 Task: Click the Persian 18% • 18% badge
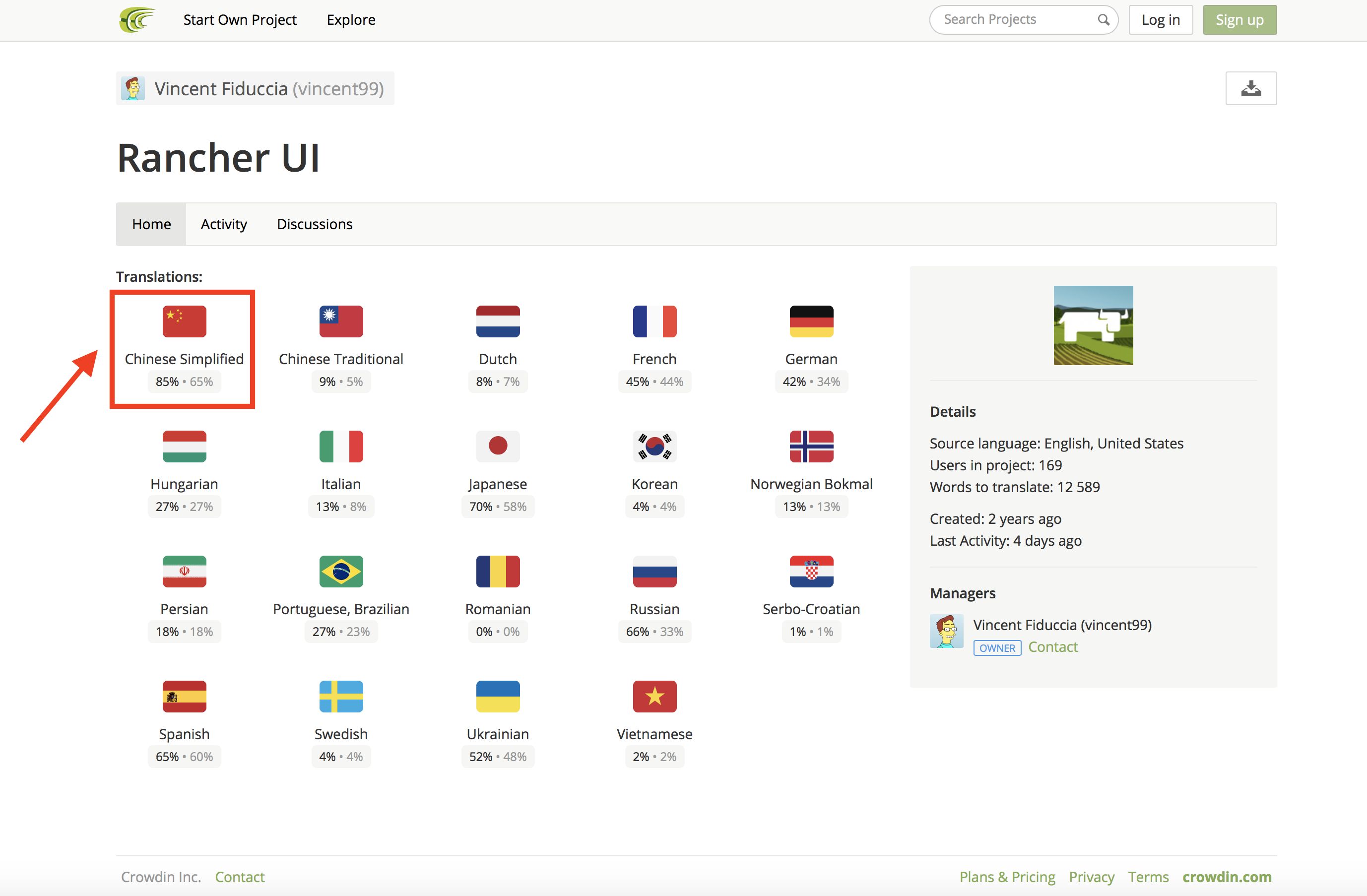(x=185, y=632)
